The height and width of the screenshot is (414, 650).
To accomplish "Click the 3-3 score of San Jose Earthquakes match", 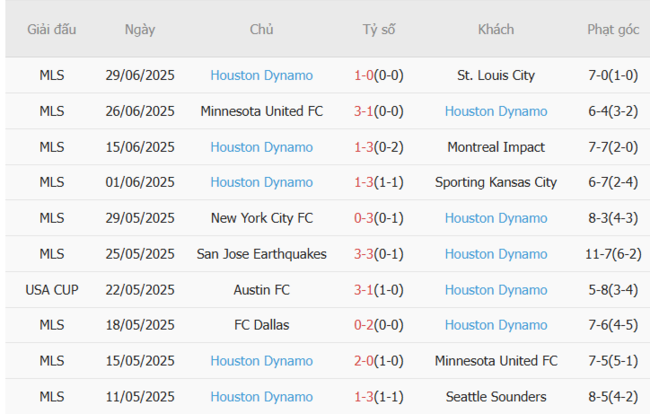I will [379, 254].
